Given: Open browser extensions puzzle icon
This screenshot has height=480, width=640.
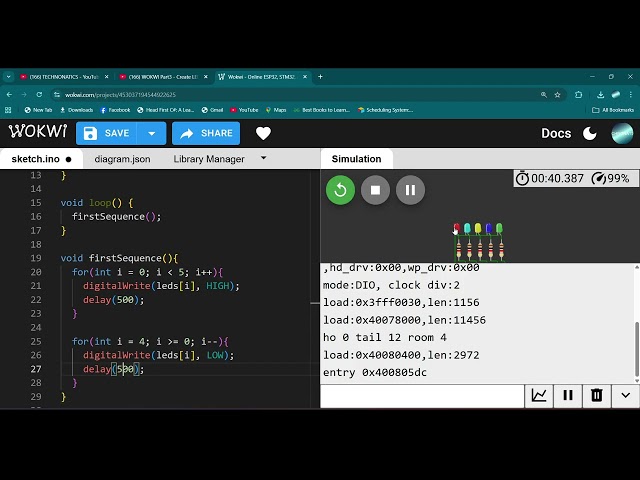Looking at the screenshot, I should [x=578, y=95].
